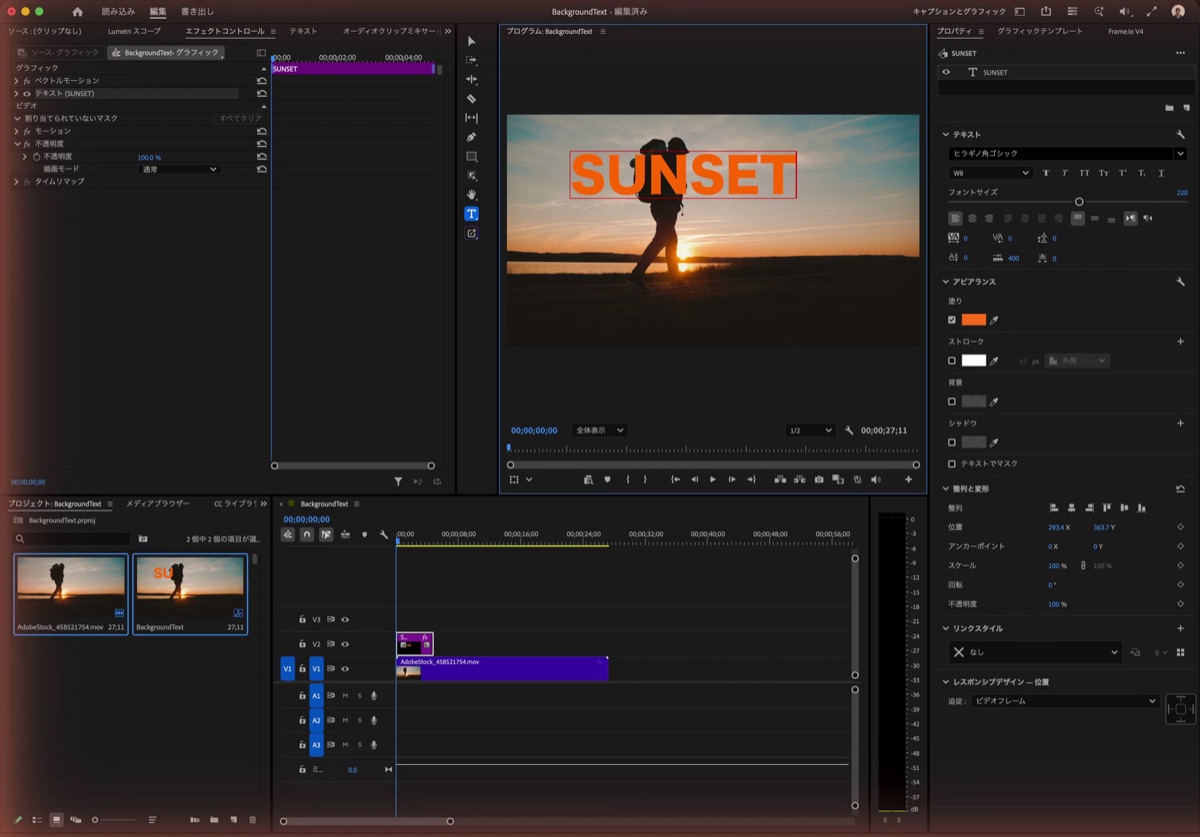The image size is (1200, 837).
Task: Expand the ベクトルモーション effect
Action: tap(16, 80)
